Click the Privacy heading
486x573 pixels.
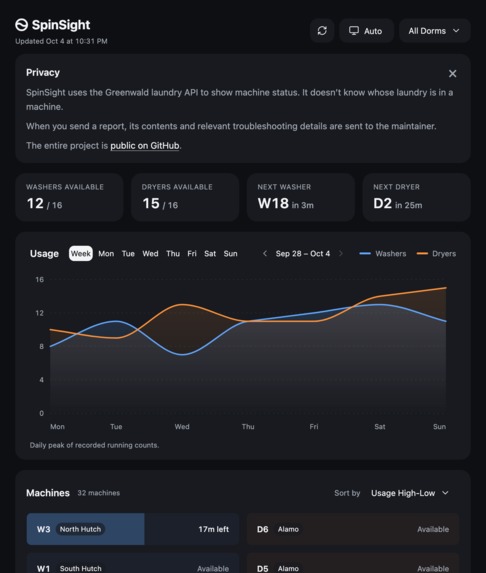click(43, 73)
